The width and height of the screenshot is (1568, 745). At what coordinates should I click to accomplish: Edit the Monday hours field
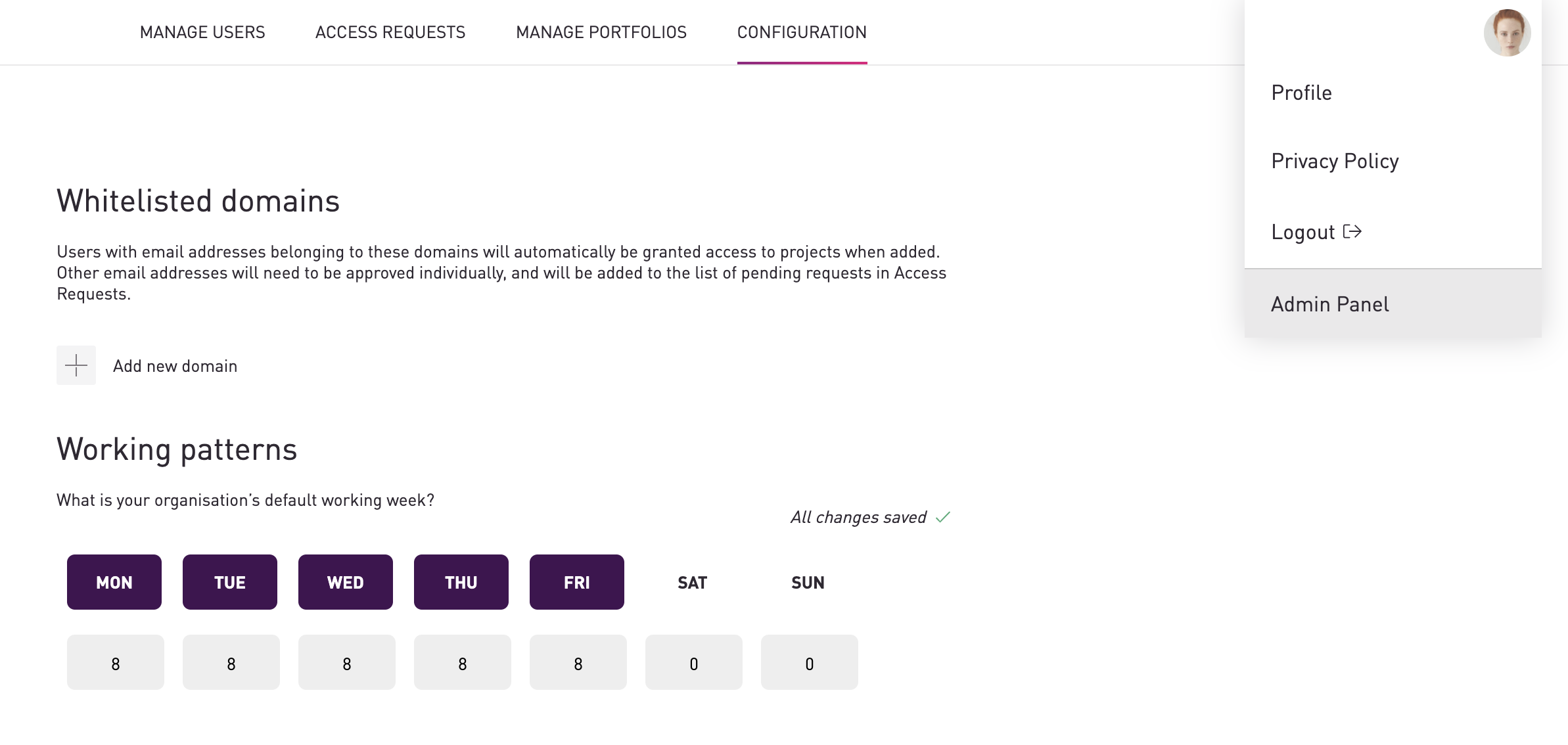pyautogui.click(x=116, y=662)
